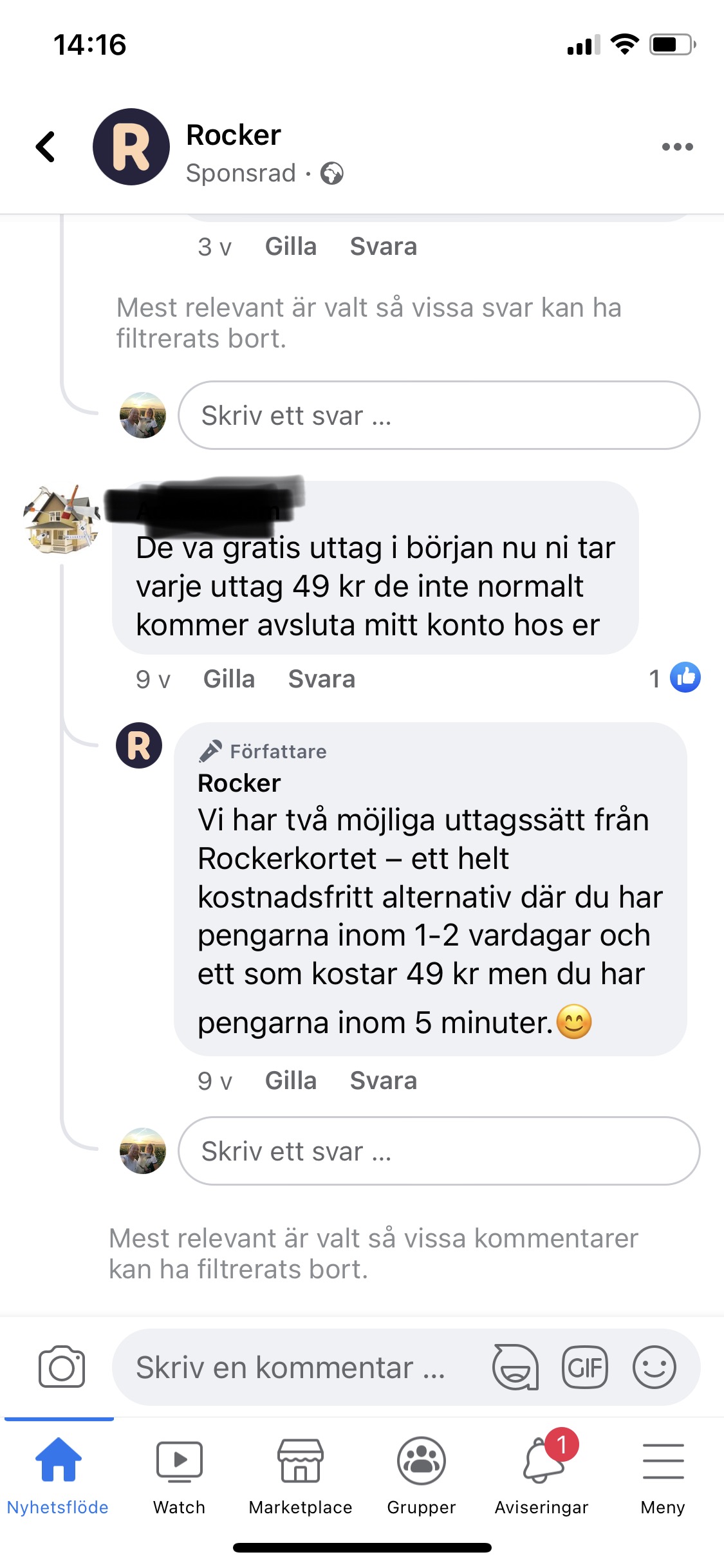The image size is (724, 1568).
Task: Reply to Rocker's author comment via Svara
Action: (384, 1081)
